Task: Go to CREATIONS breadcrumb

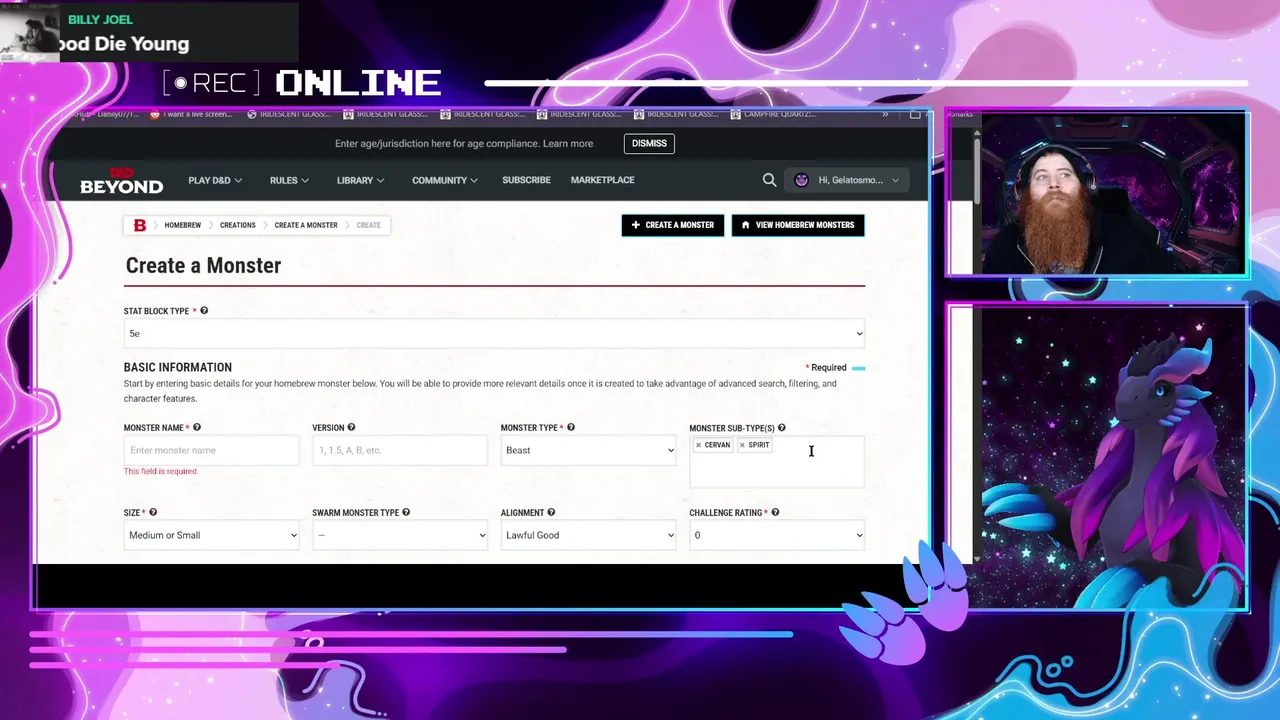Action: pos(238,225)
